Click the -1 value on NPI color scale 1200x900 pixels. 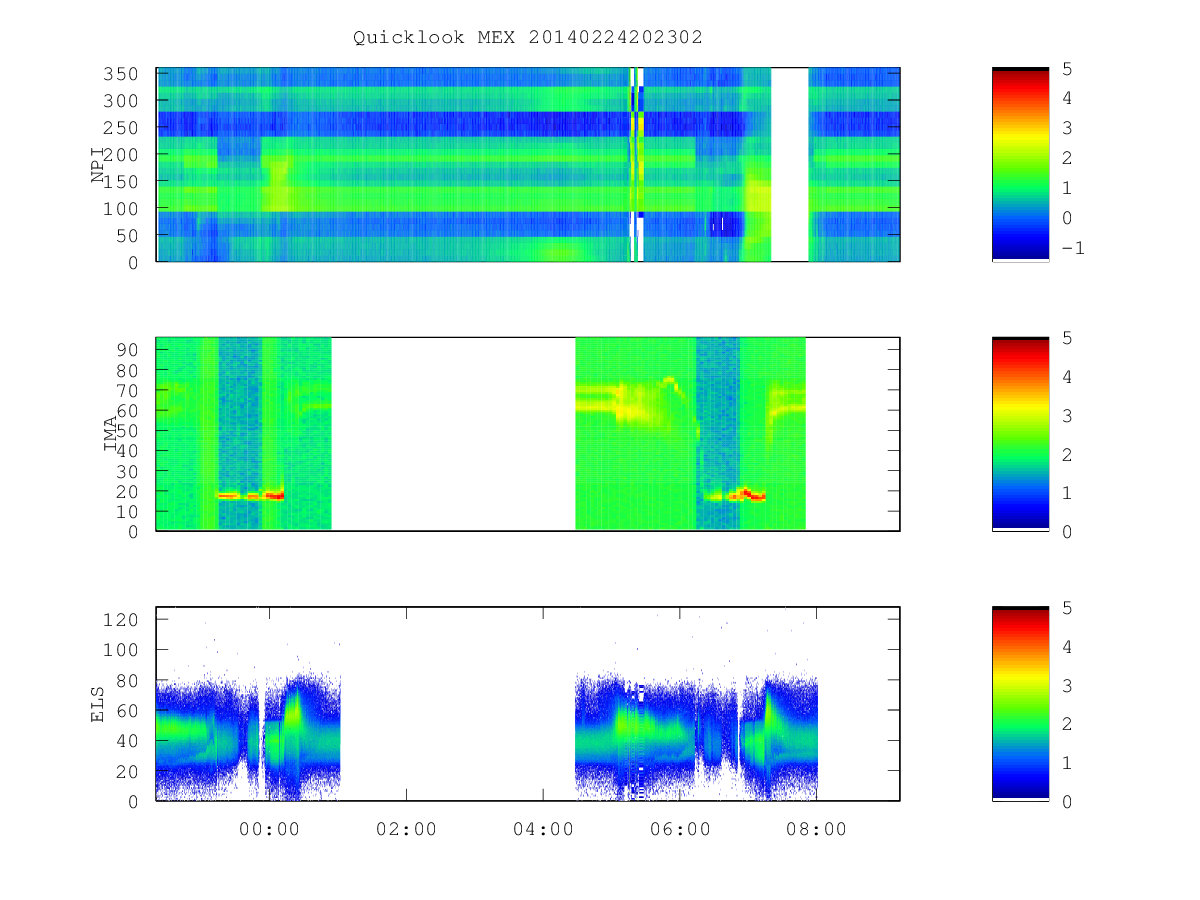coord(1071,248)
